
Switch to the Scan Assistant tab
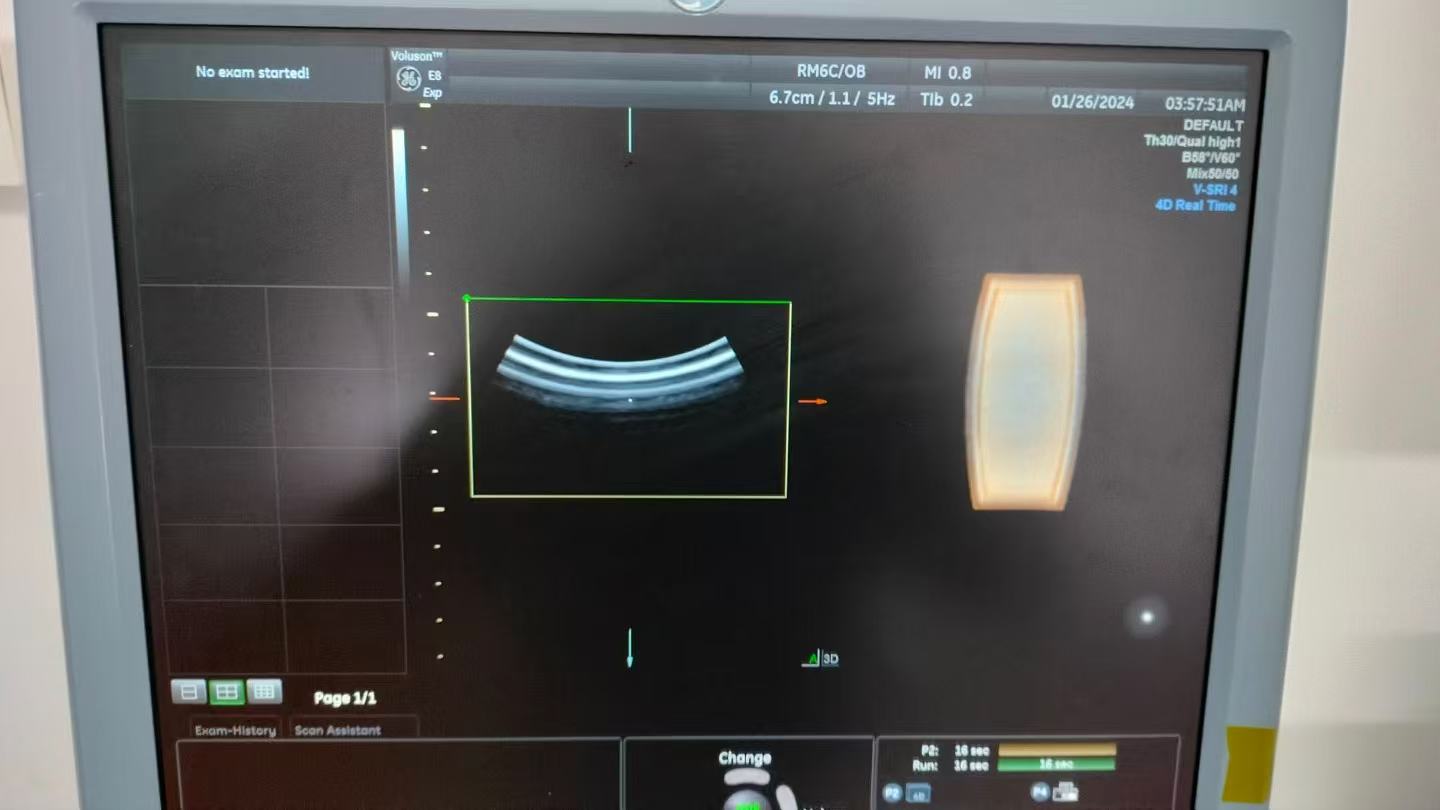(x=338, y=731)
